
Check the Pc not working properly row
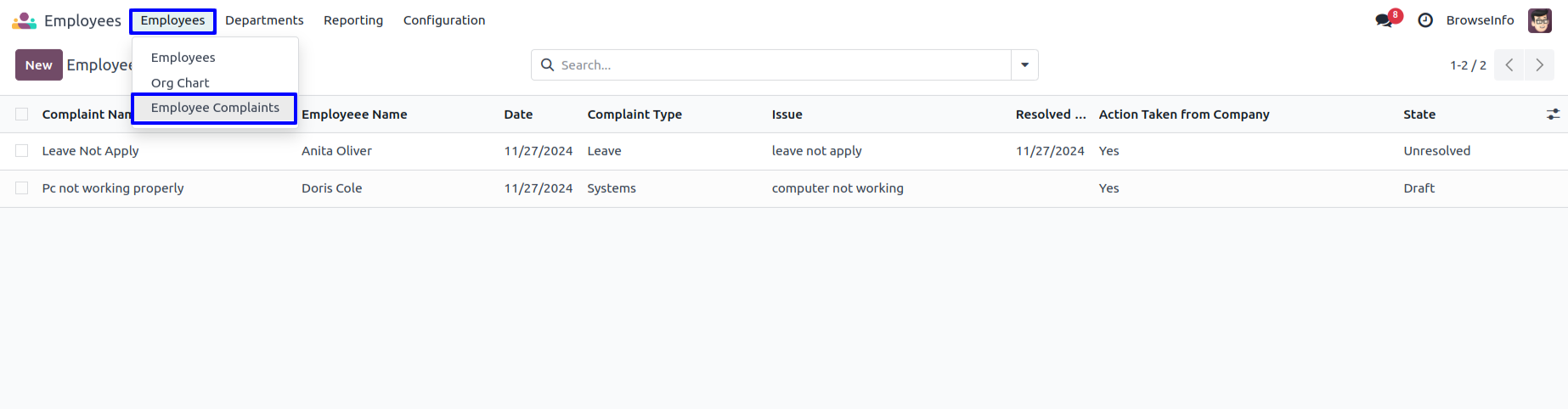tap(22, 188)
